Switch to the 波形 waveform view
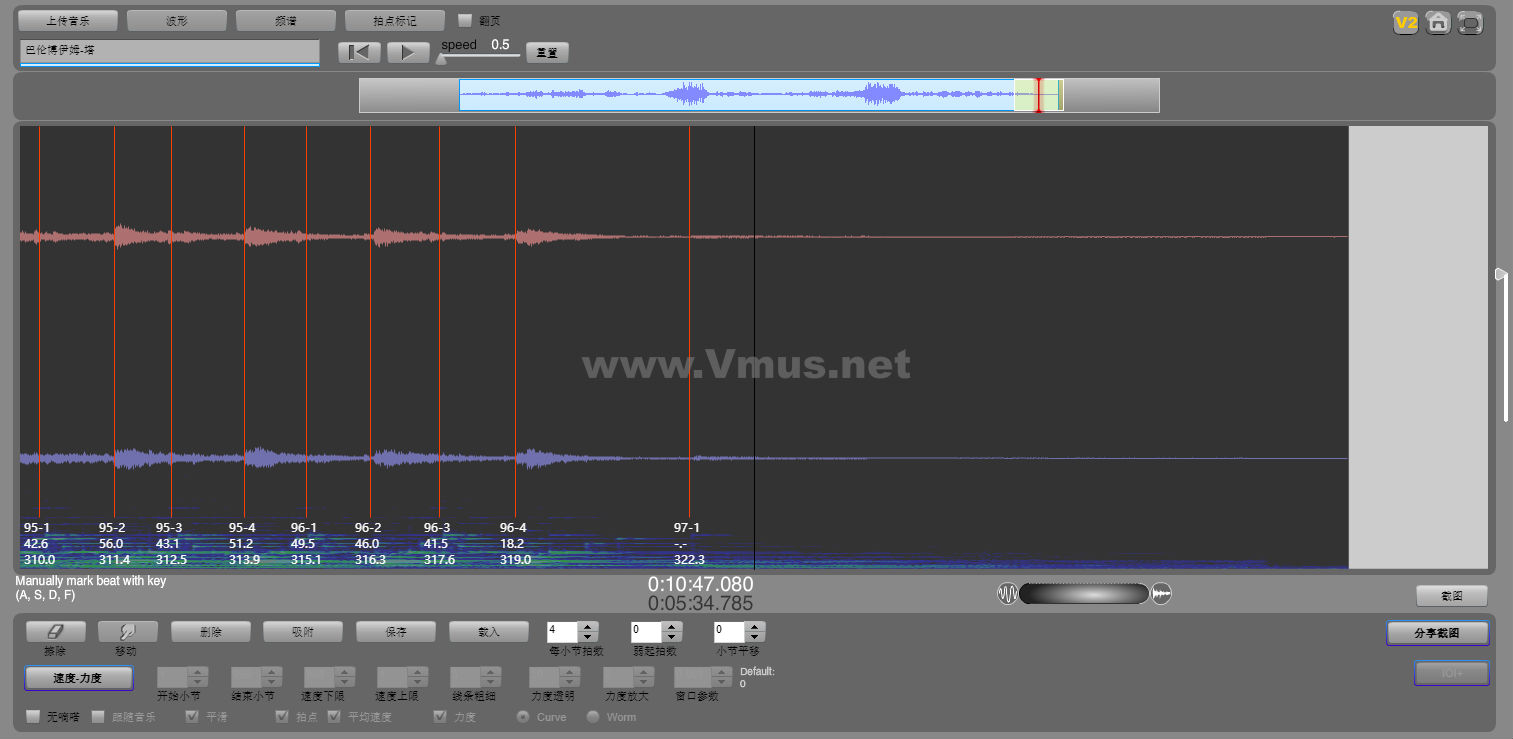This screenshot has height=739, width=1513. pos(177,20)
